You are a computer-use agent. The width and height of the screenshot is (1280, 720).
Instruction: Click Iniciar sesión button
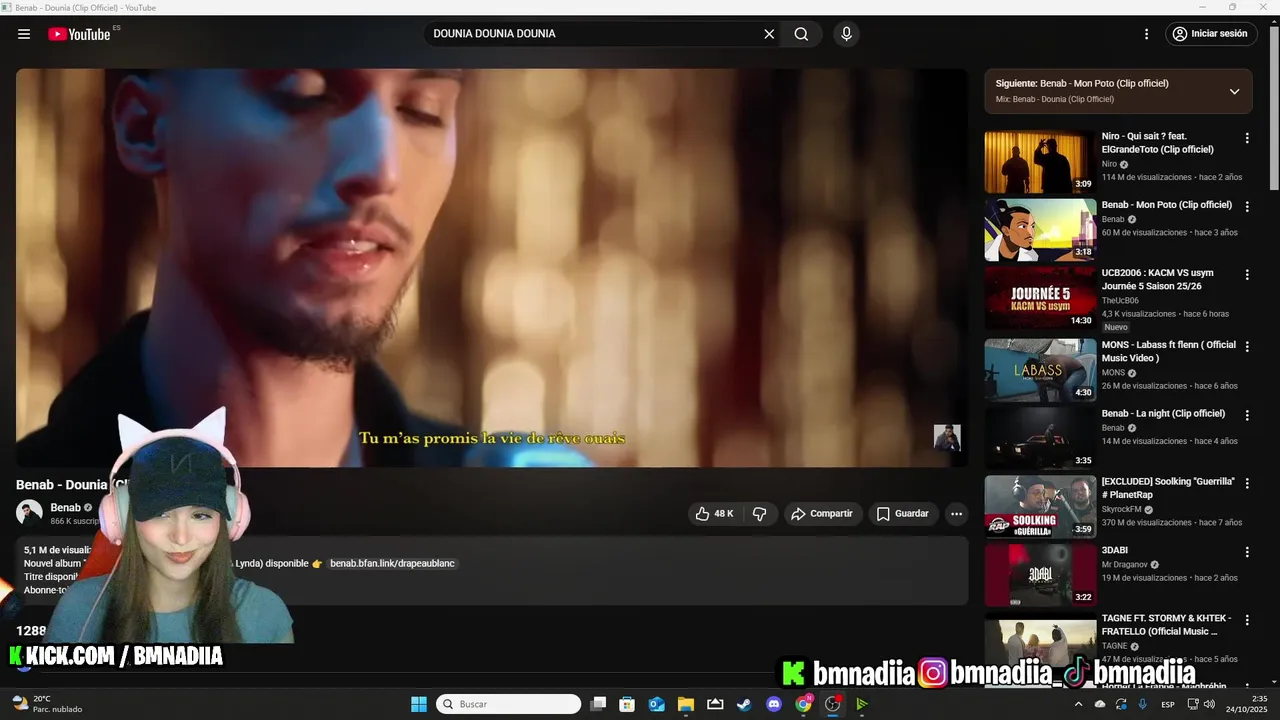click(1210, 34)
